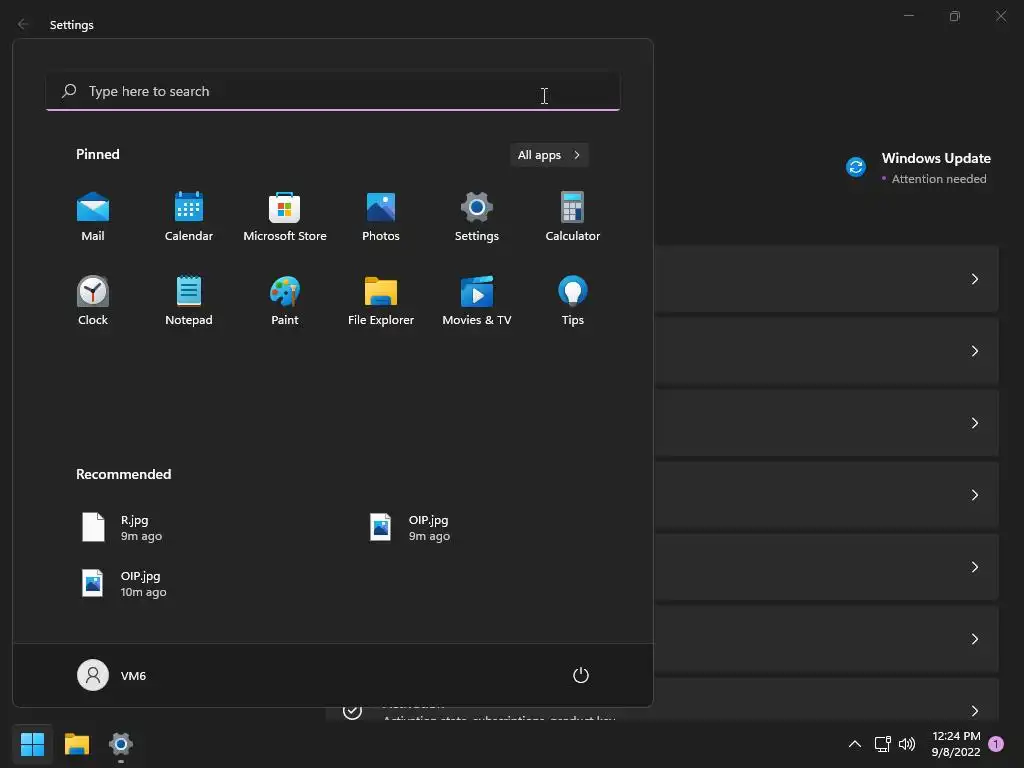This screenshot has width=1024, height=768.
Task: Click the Windows Start button in taskbar
Action: [x=32, y=744]
